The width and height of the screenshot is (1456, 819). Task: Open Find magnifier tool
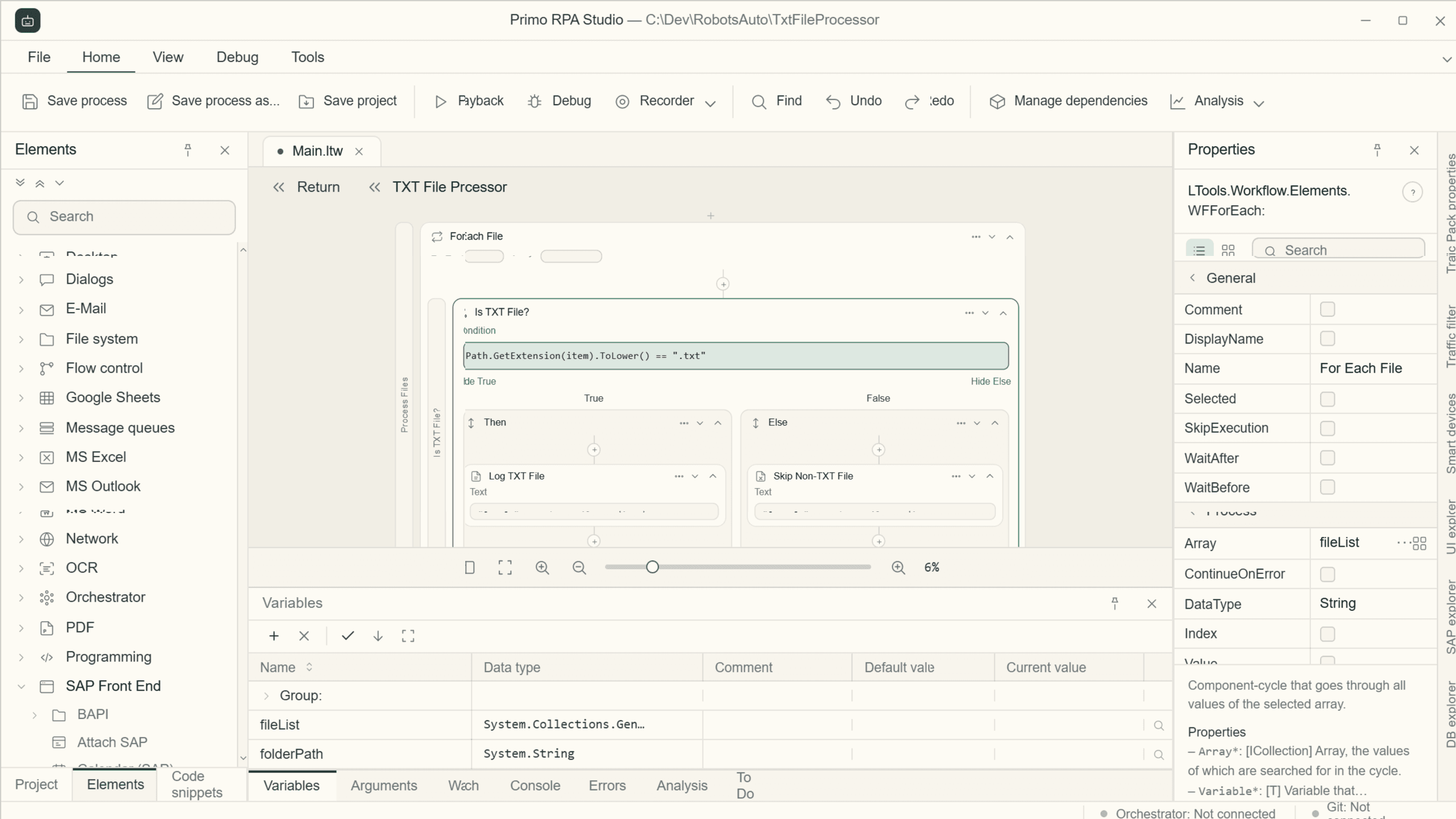click(x=759, y=101)
